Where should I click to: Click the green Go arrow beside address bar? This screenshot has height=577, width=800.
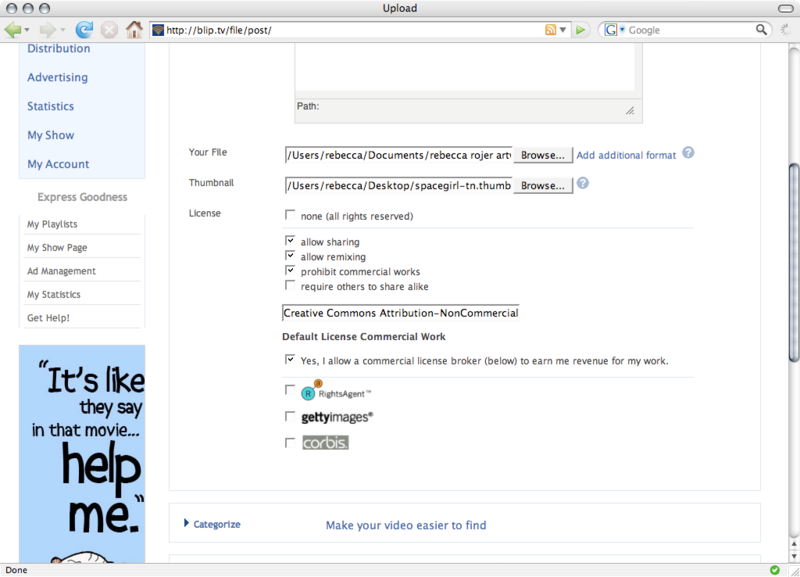(x=580, y=30)
